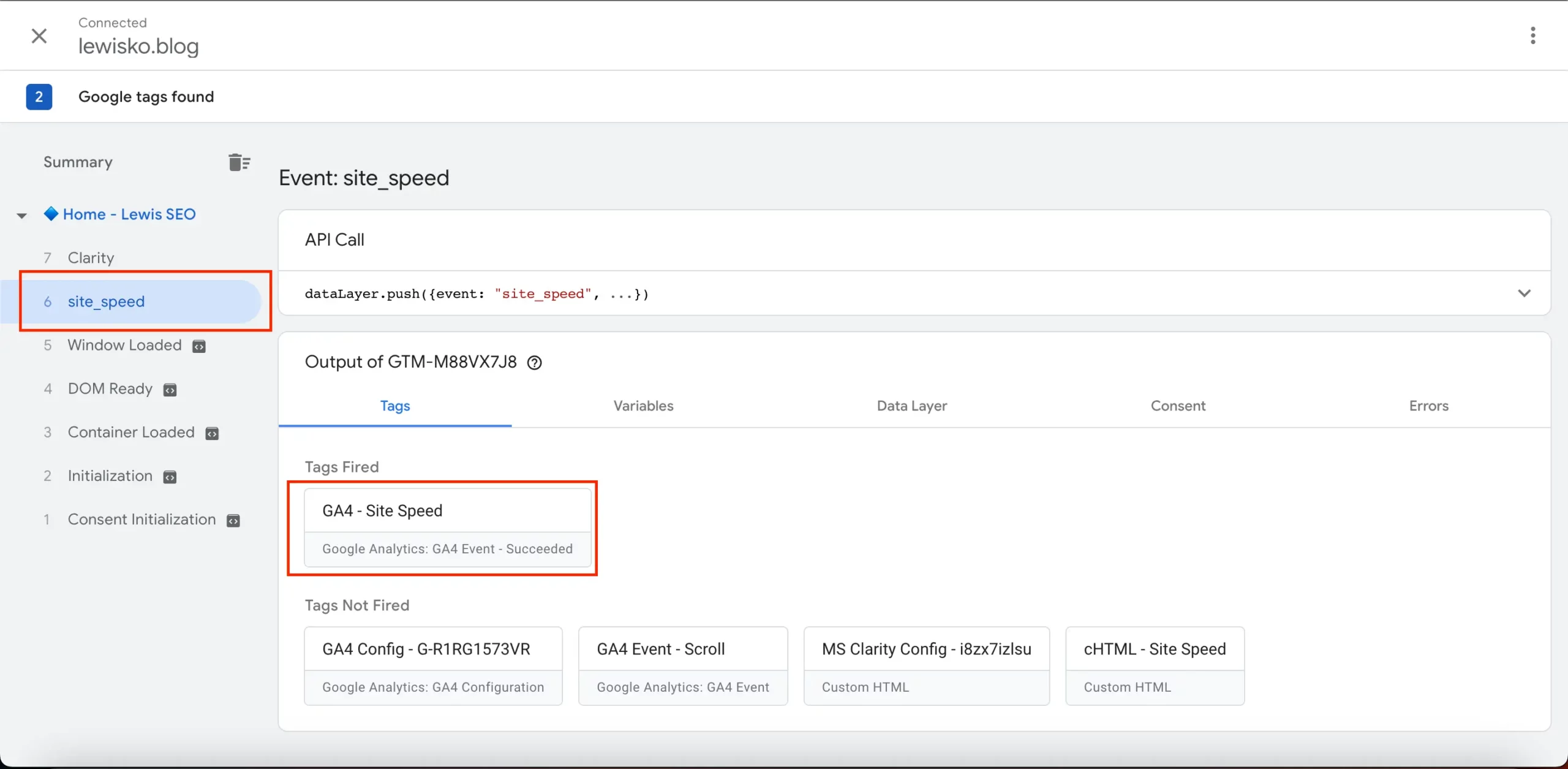Switch to the Errors tab
1568x769 pixels.
(1428, 406)
